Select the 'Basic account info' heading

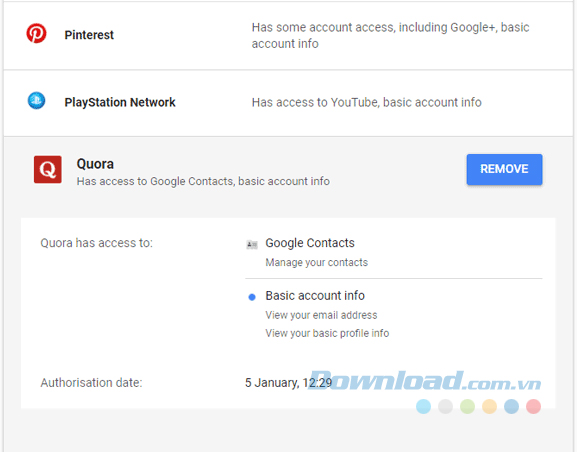(315, 296)
